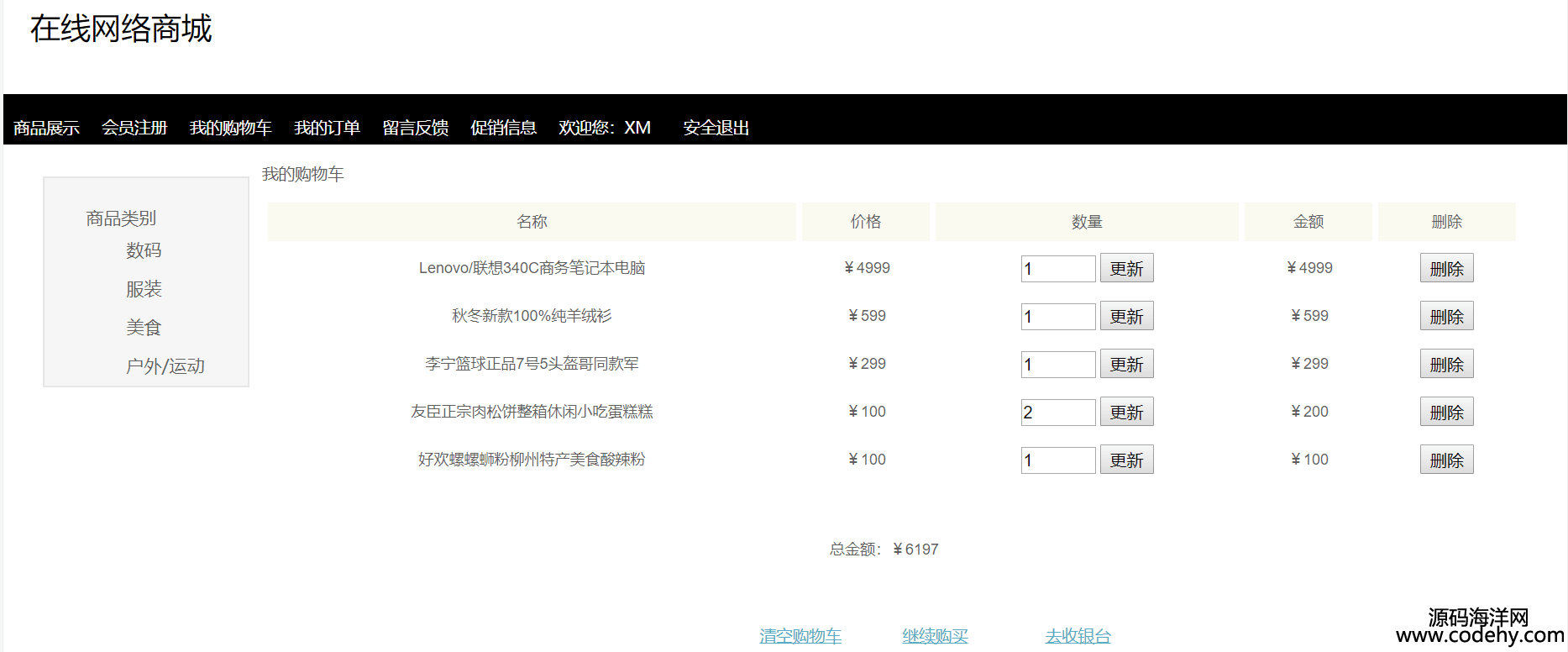This screenshot has width=1568, height=652.
Task: Delete the Lenovo laptop from cart
Action: coord(1446,269)
